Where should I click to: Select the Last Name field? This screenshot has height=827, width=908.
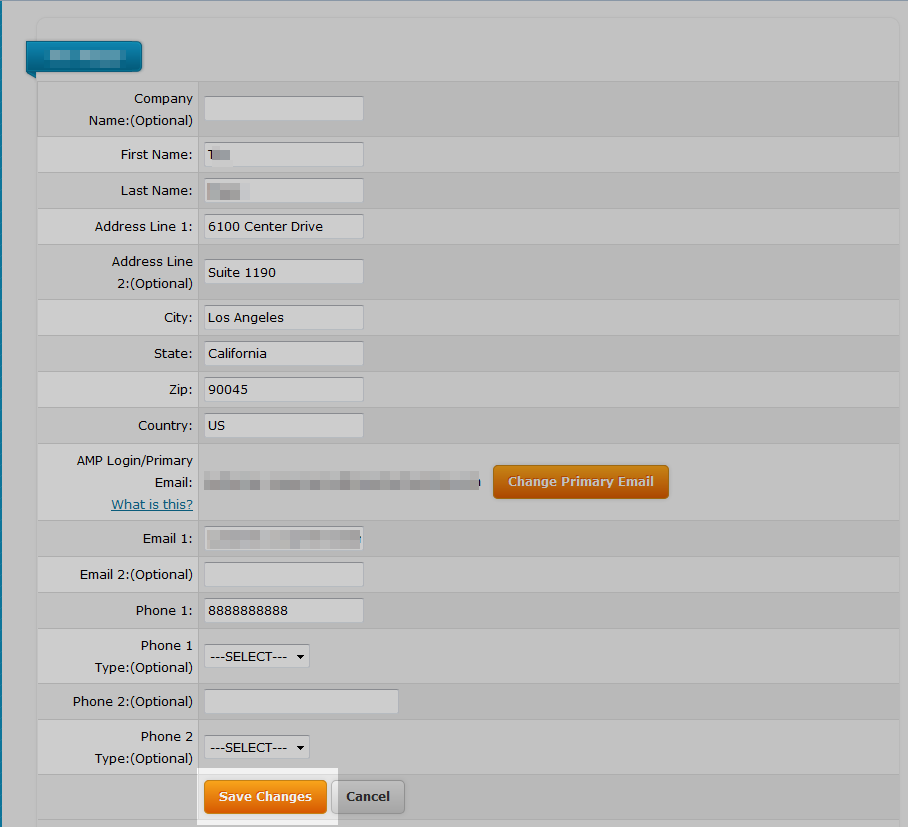pyautogui.click(x=283, y=191)
